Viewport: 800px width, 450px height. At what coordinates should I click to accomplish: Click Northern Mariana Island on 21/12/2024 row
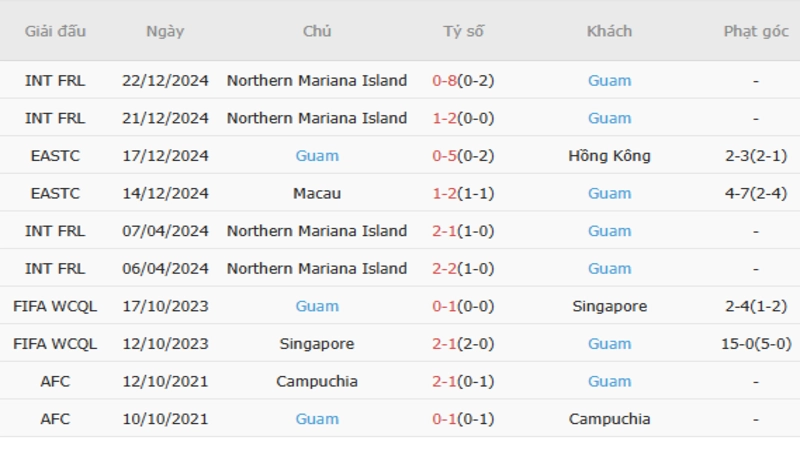317,118
